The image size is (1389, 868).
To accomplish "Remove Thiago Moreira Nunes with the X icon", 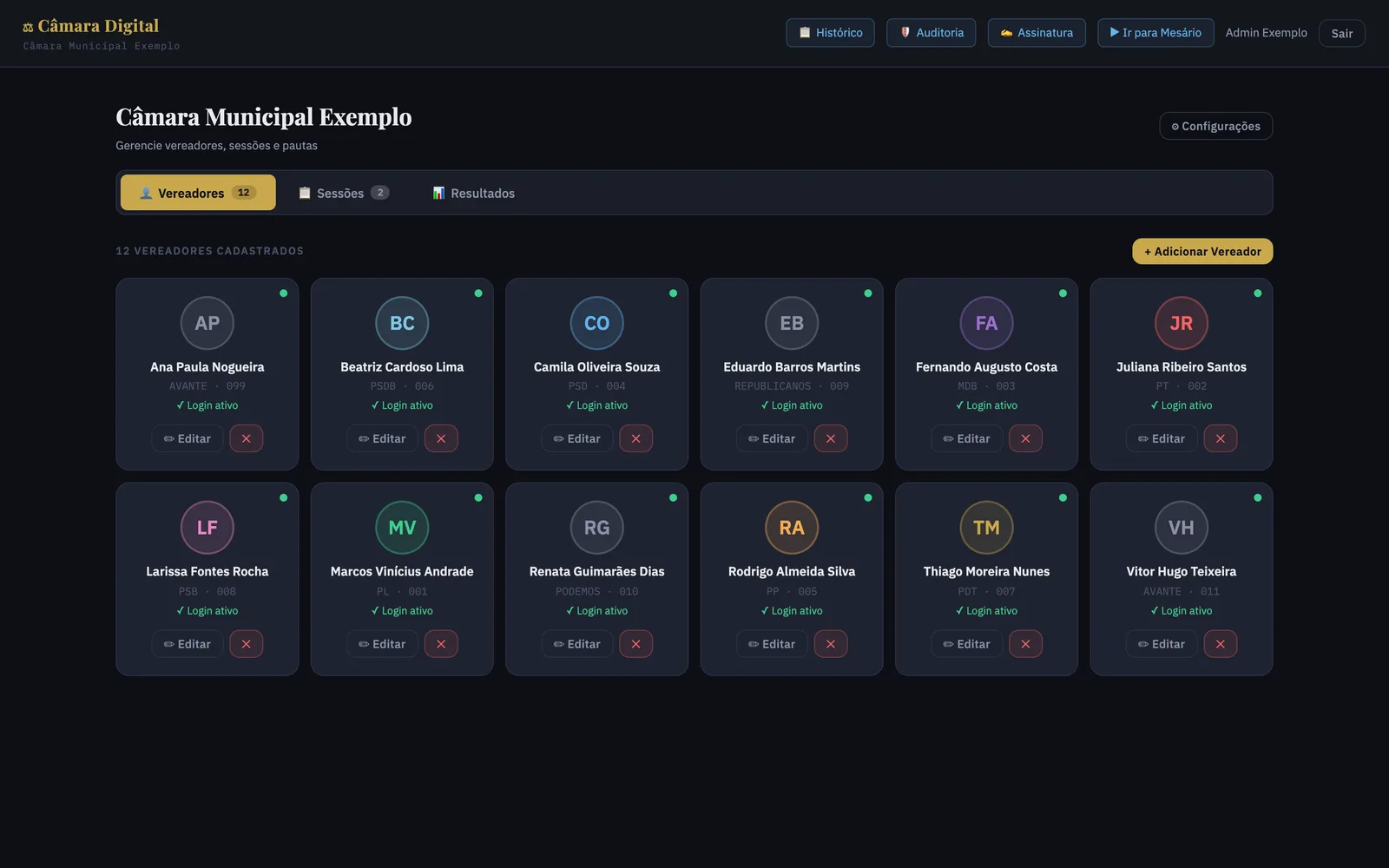I will (1025, 644).
